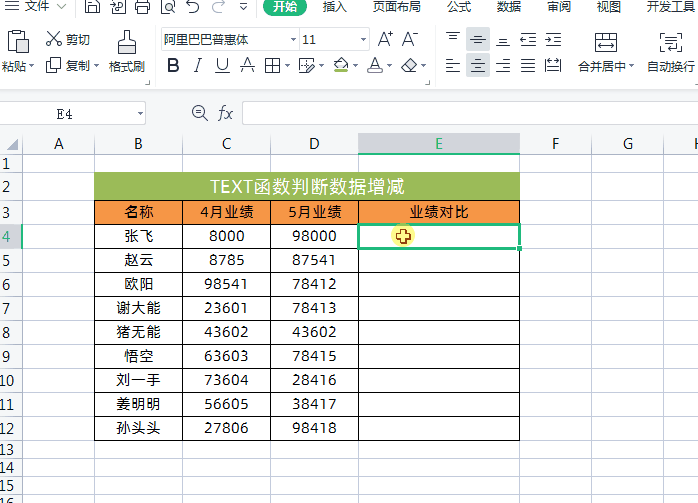The height and width of the screenshot is (503, 698).
Task: Click the 合并居中 merge and center button
Action: (x=604, y=52)
